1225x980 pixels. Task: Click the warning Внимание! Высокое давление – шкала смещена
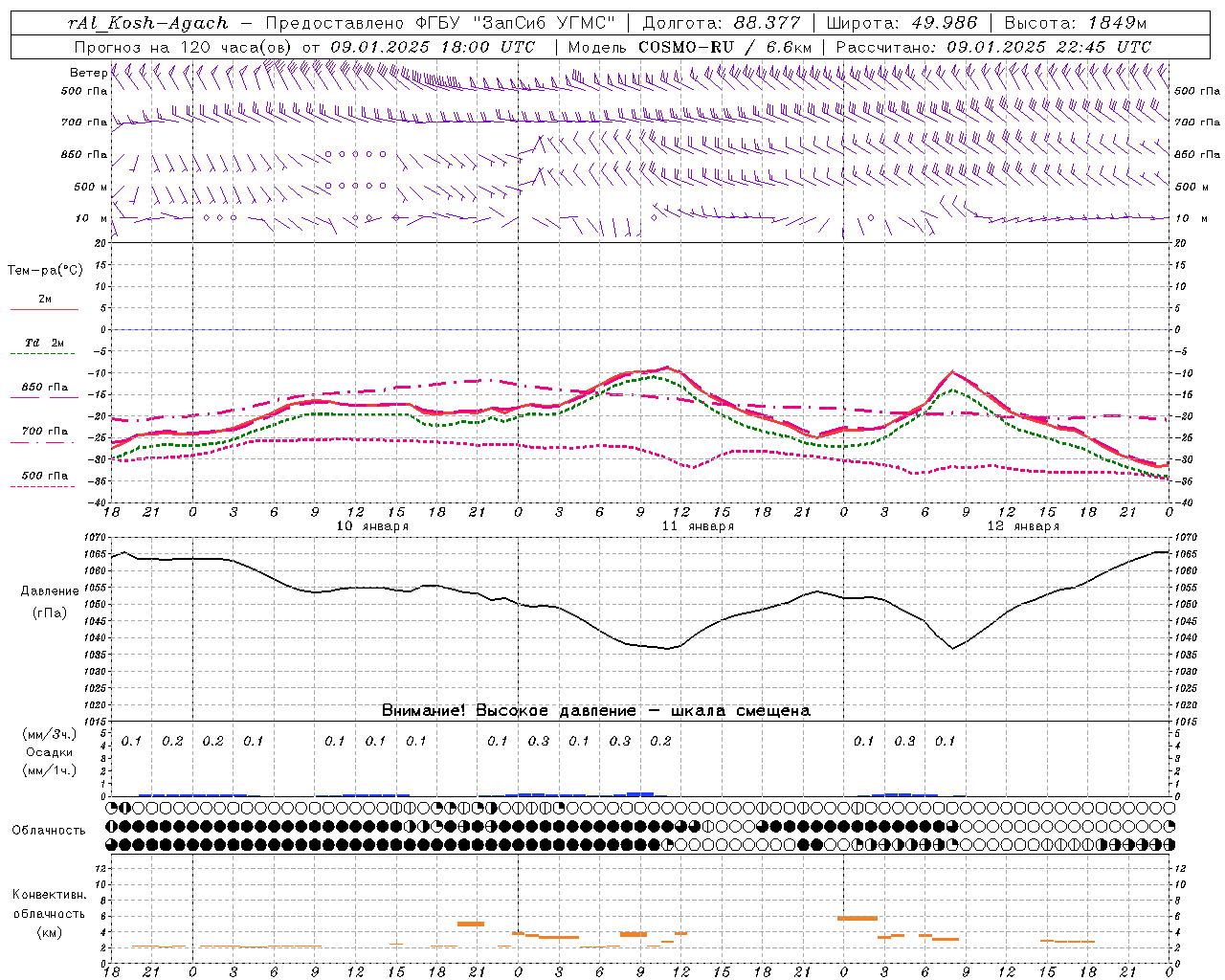595,710
